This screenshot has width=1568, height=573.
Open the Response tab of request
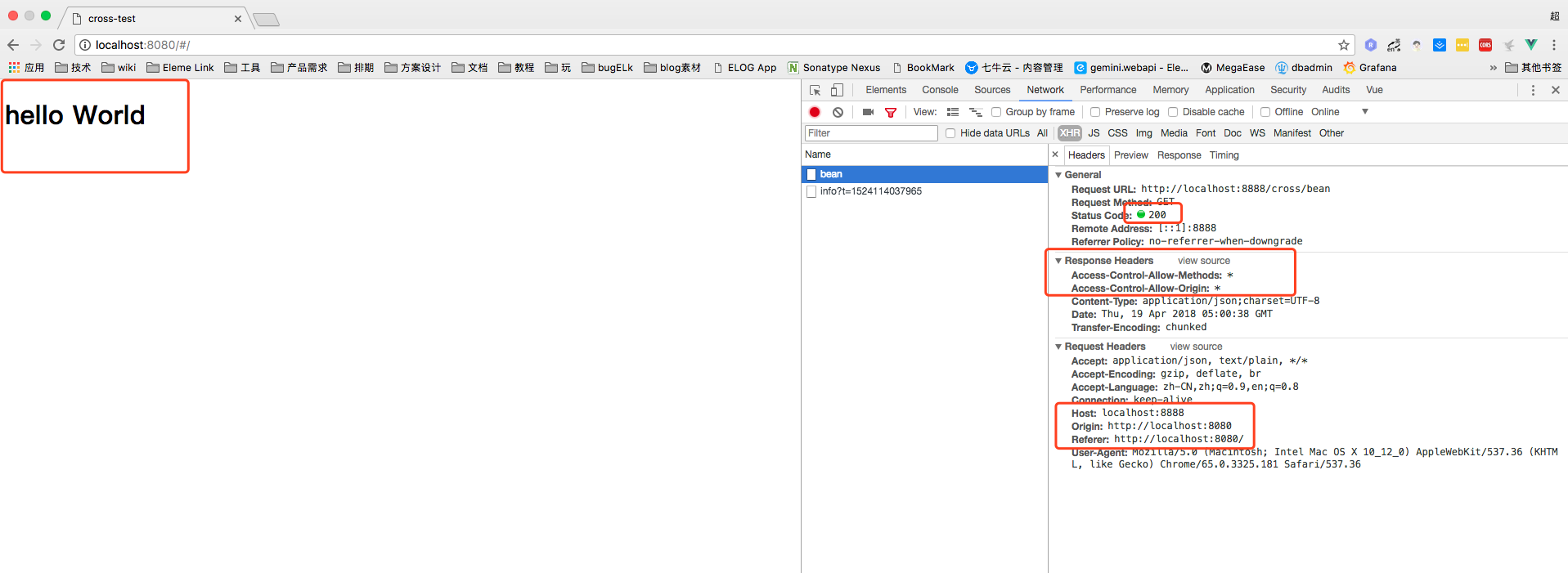tap(1179, 155)
